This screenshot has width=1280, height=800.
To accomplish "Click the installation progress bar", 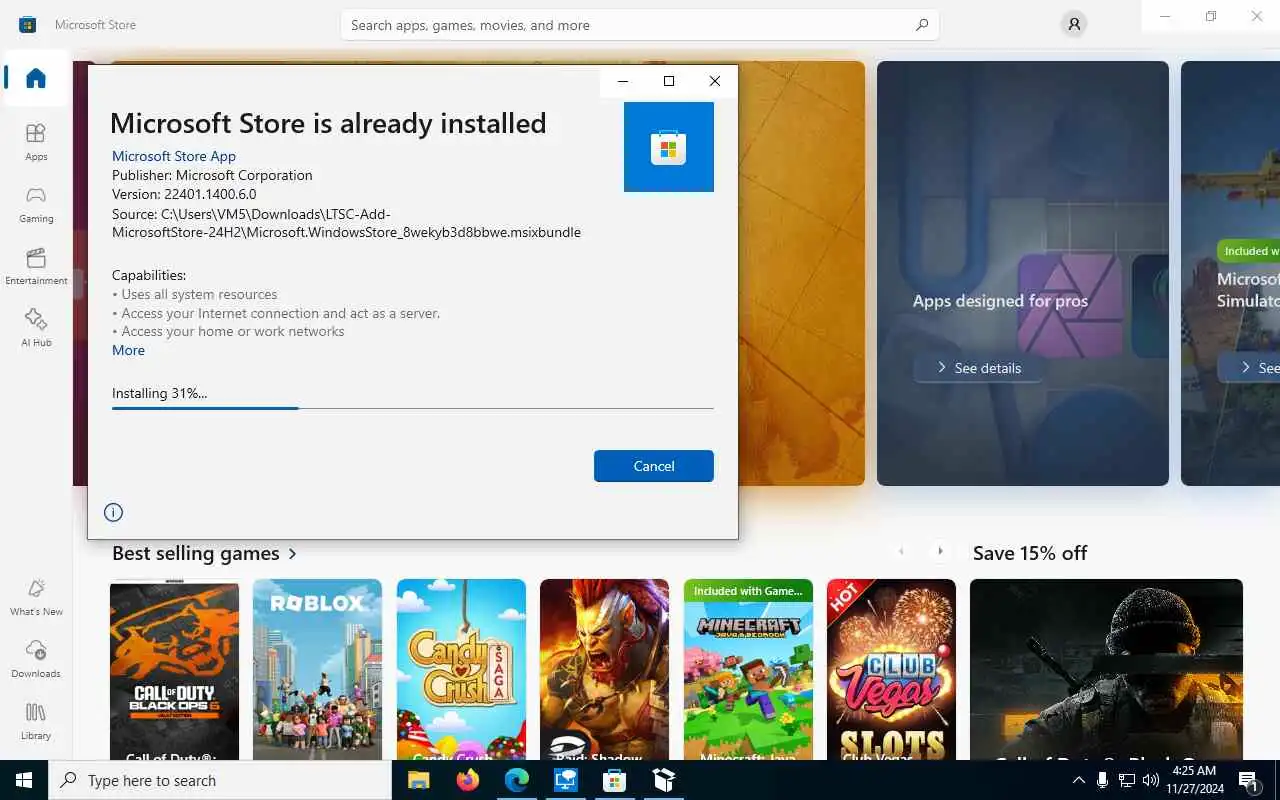I will 413,408.
